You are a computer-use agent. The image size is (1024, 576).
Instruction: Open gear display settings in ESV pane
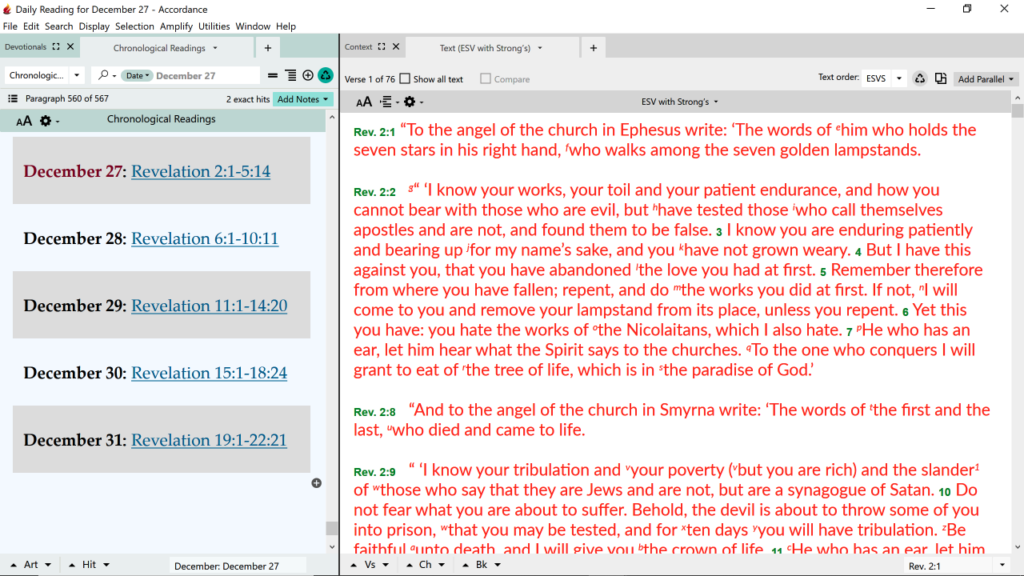(x=413, y=102)
